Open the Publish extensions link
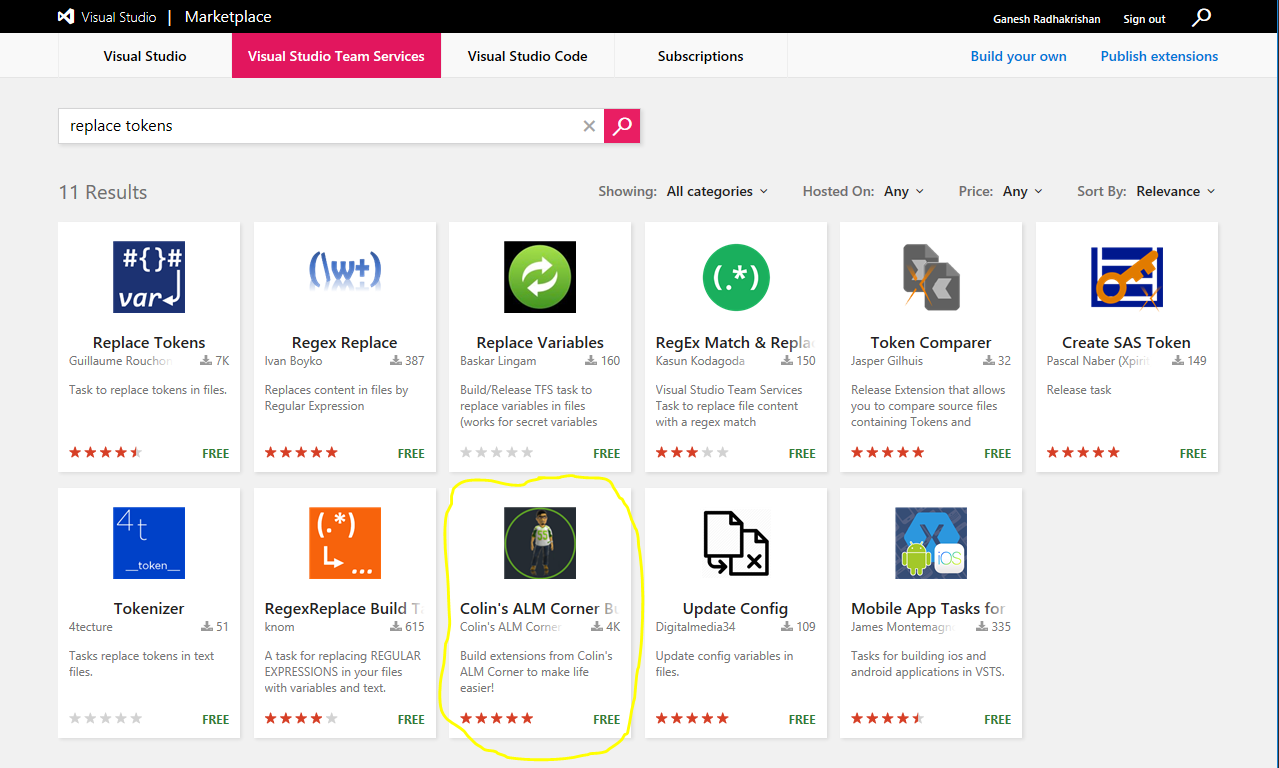The width and height of the screenshot is (1279, 768). [x=1159, y=56]
